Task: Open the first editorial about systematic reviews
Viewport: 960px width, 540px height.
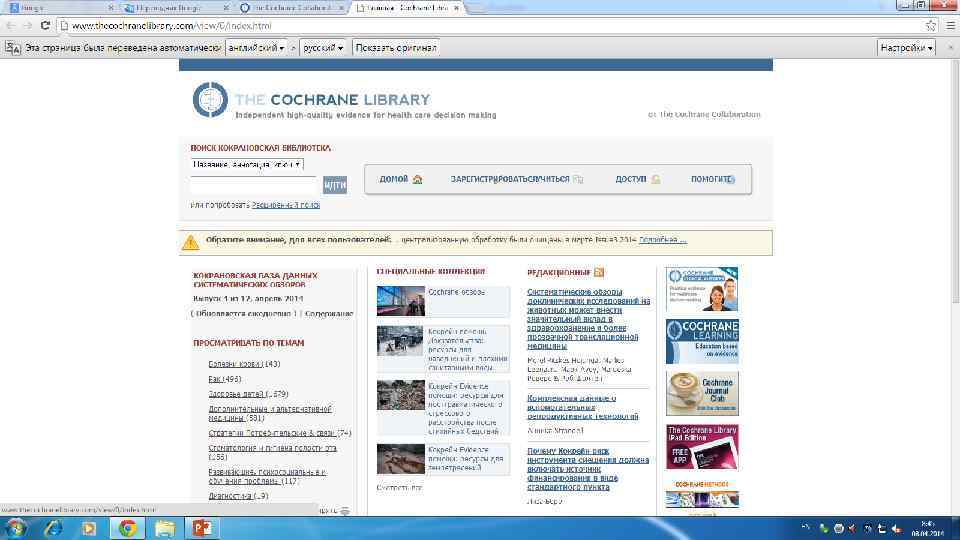Action: pyautogui.click(x=588, y=319)
